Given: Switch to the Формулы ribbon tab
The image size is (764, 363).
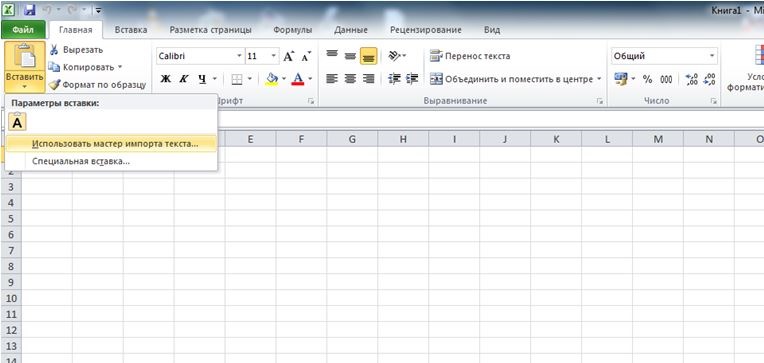Looking at the screenshot, I should coord(292,30).
